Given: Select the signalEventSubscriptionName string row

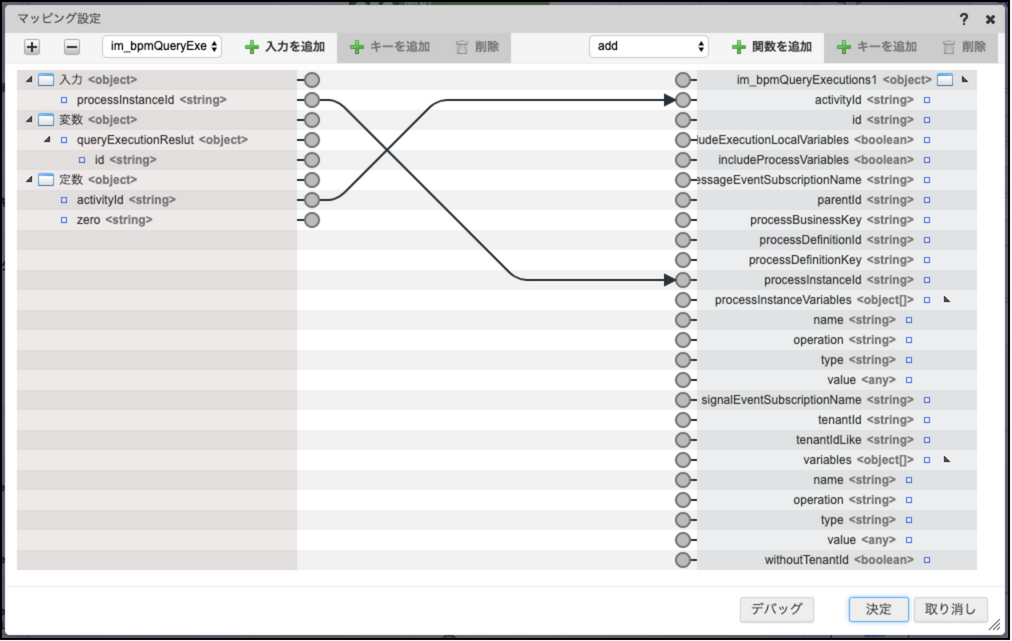Looking at the screenshot, I should (836, 400).
